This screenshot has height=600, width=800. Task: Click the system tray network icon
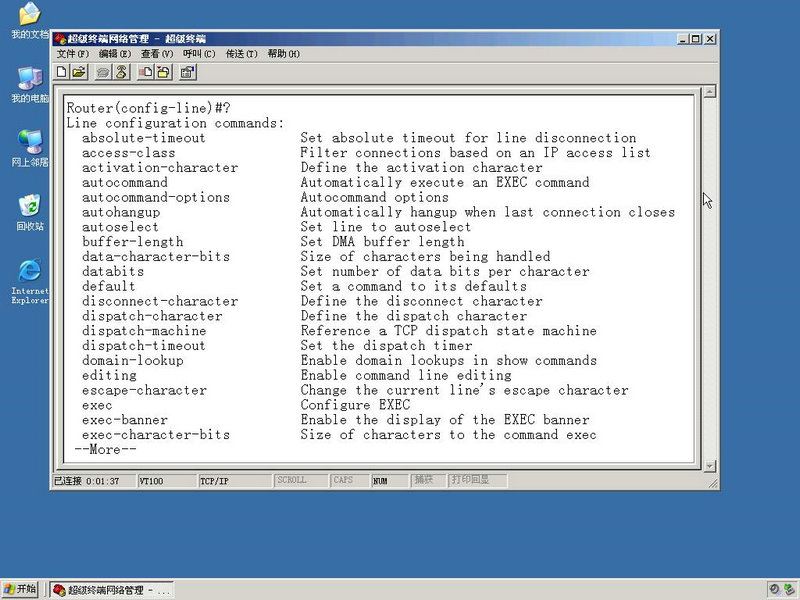pyautogui.click(x=789, y=589)
